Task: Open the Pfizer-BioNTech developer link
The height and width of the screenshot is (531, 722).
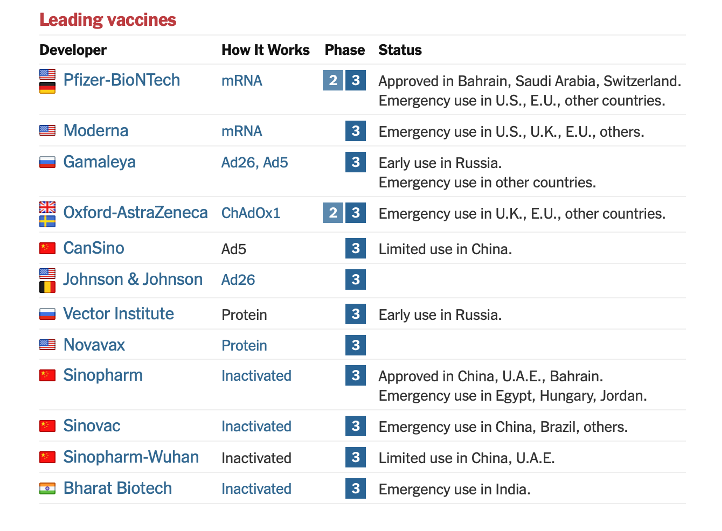Action: click(121, 80)
